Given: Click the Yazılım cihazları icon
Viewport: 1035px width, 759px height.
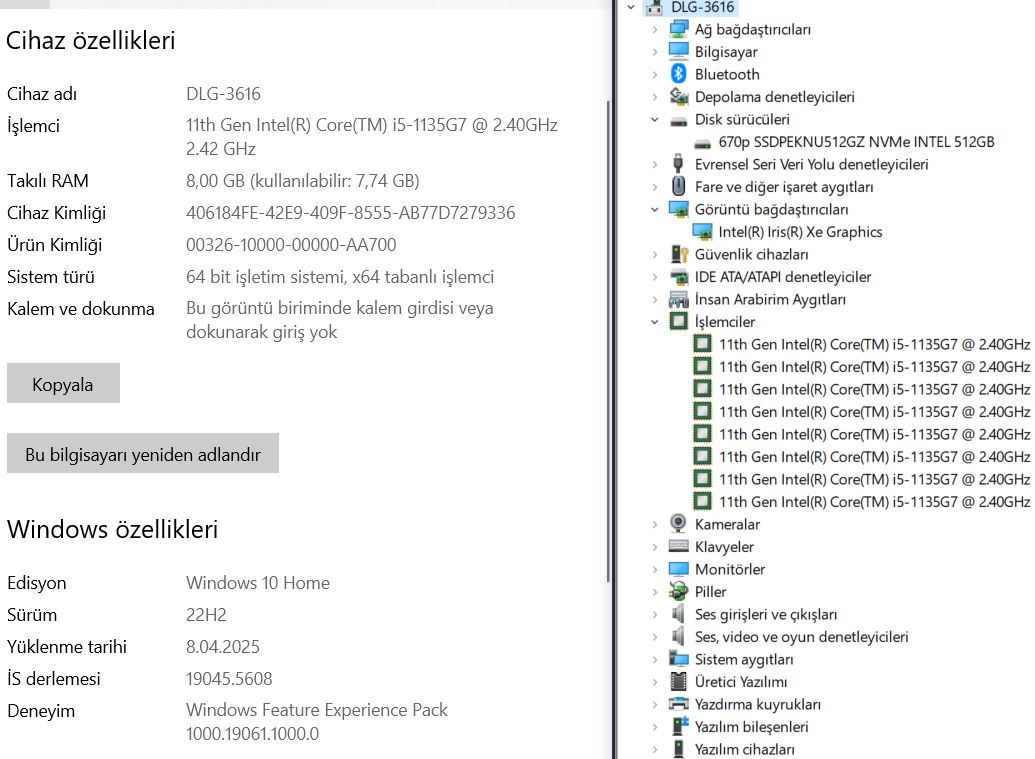Looking at the screenshot, I should tap(679, 749).
